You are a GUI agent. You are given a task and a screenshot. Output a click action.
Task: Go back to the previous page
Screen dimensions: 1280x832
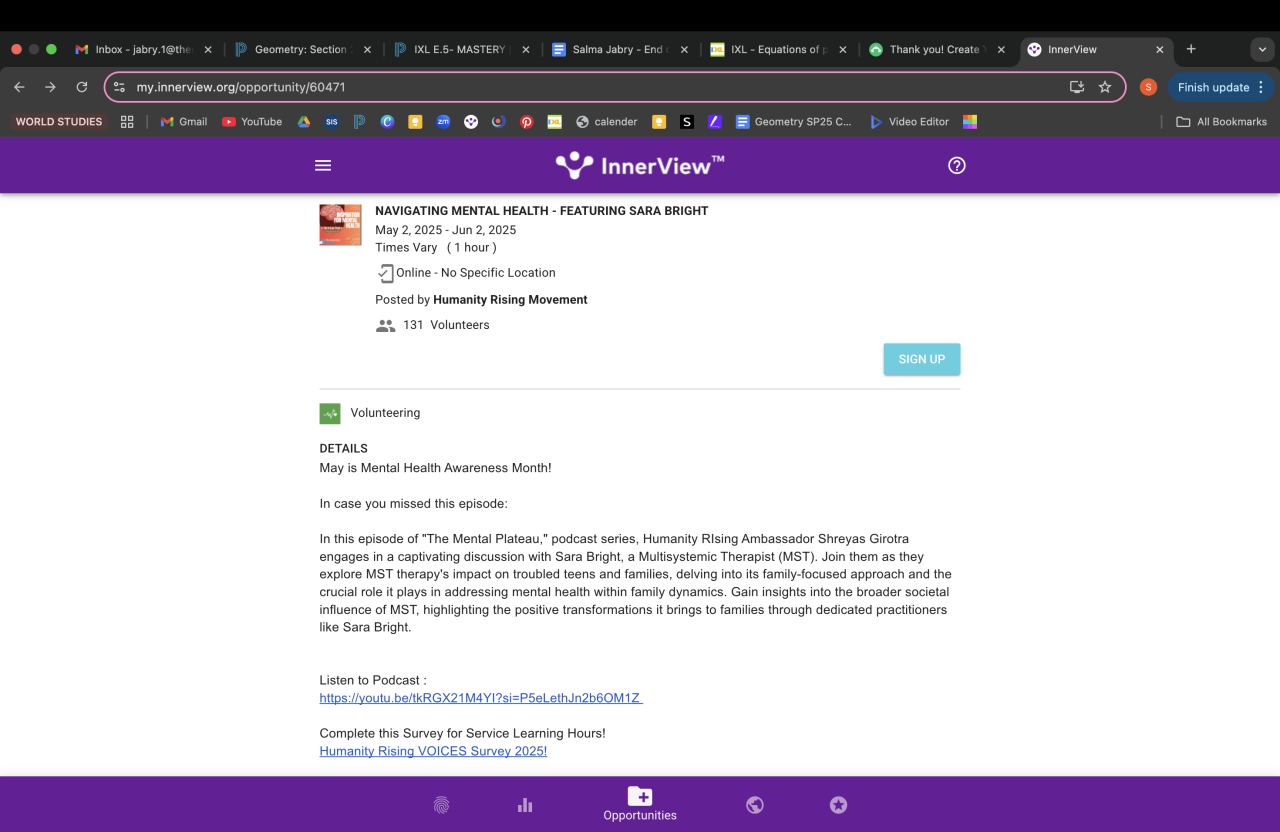(19, 87)
